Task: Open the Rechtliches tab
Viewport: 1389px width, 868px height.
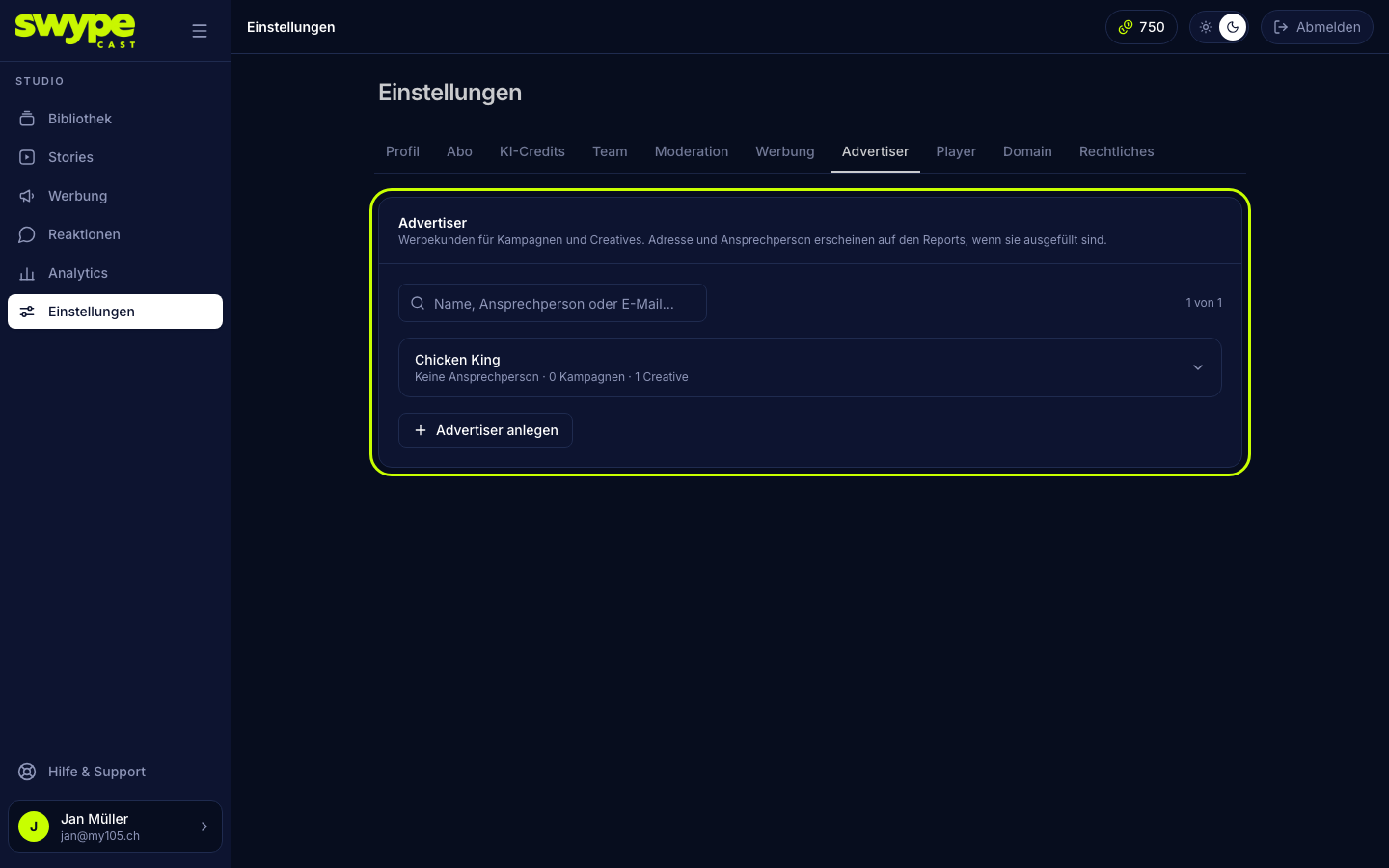Action: coord(1116,151)
